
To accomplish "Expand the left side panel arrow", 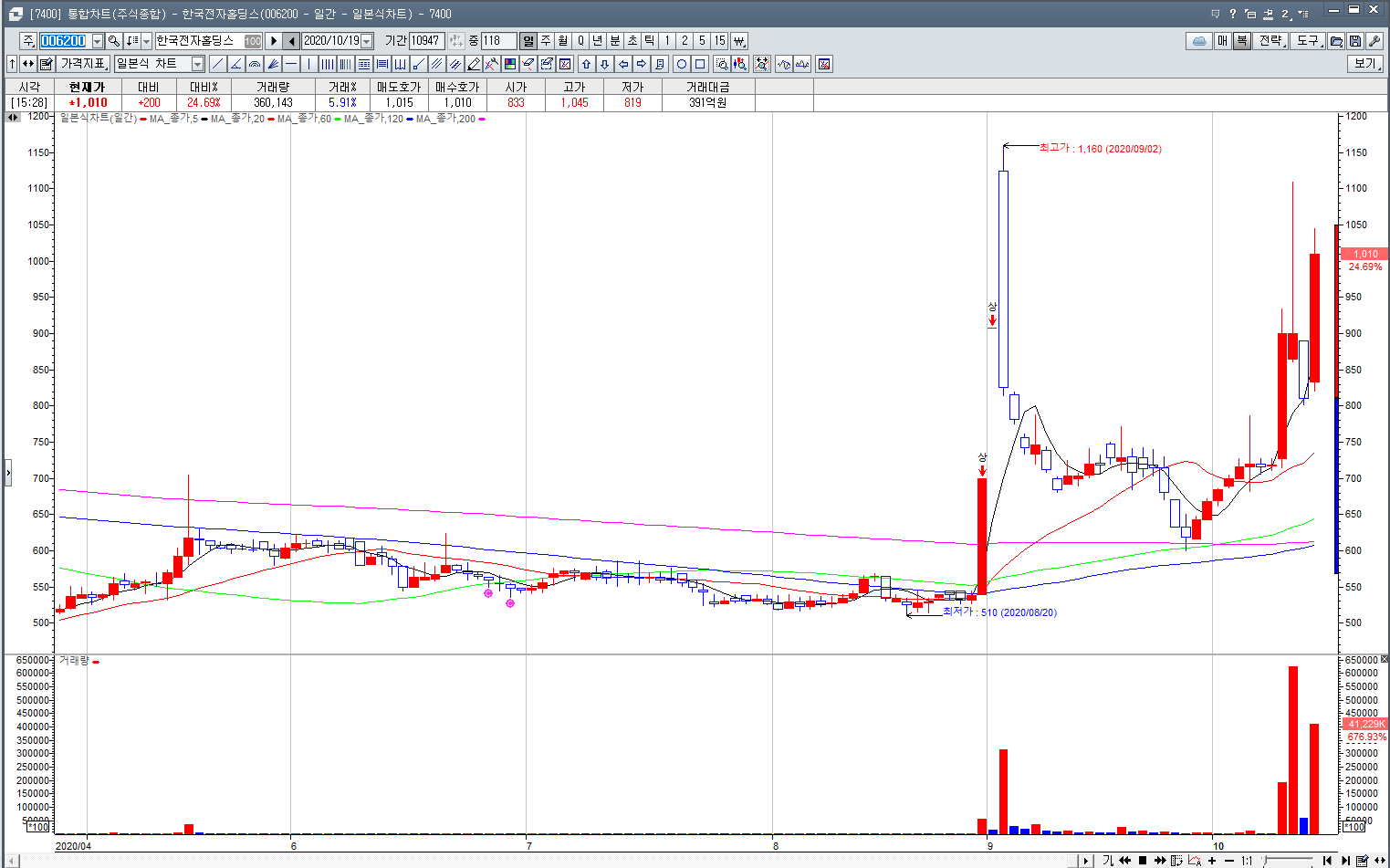I will [8, 473].
